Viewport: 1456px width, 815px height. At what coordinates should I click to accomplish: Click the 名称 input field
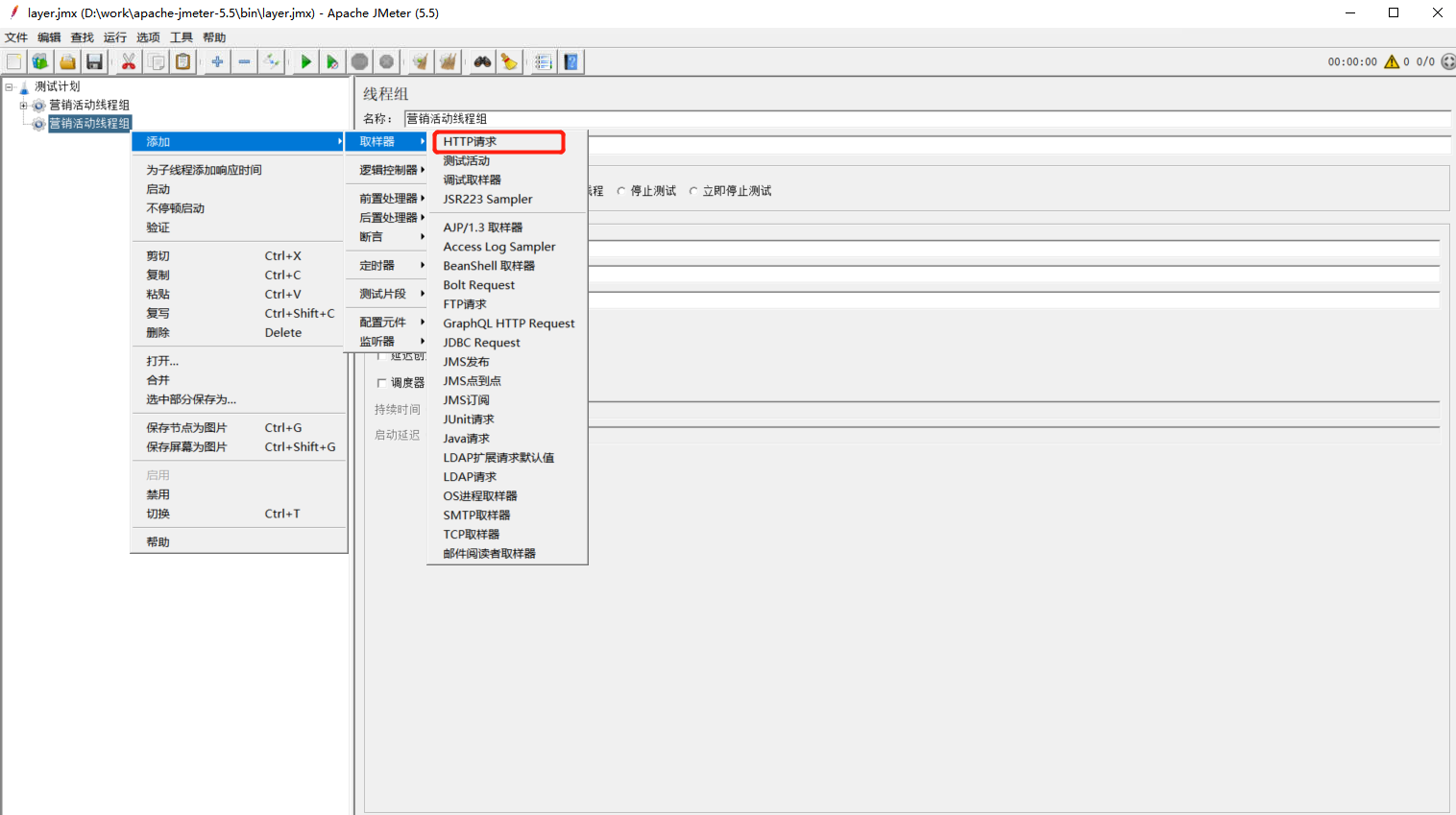point(927,119)
